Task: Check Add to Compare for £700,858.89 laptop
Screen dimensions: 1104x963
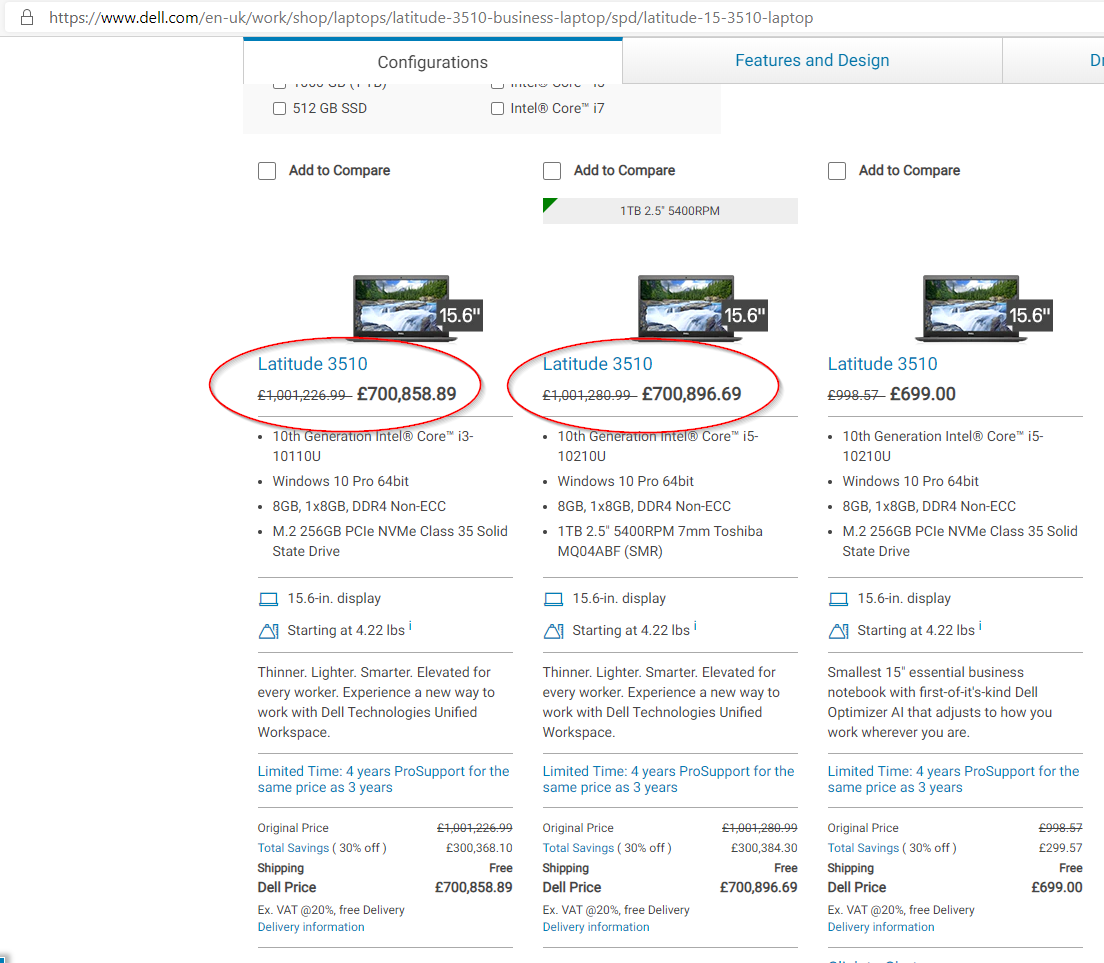Action: coord(267,171)
